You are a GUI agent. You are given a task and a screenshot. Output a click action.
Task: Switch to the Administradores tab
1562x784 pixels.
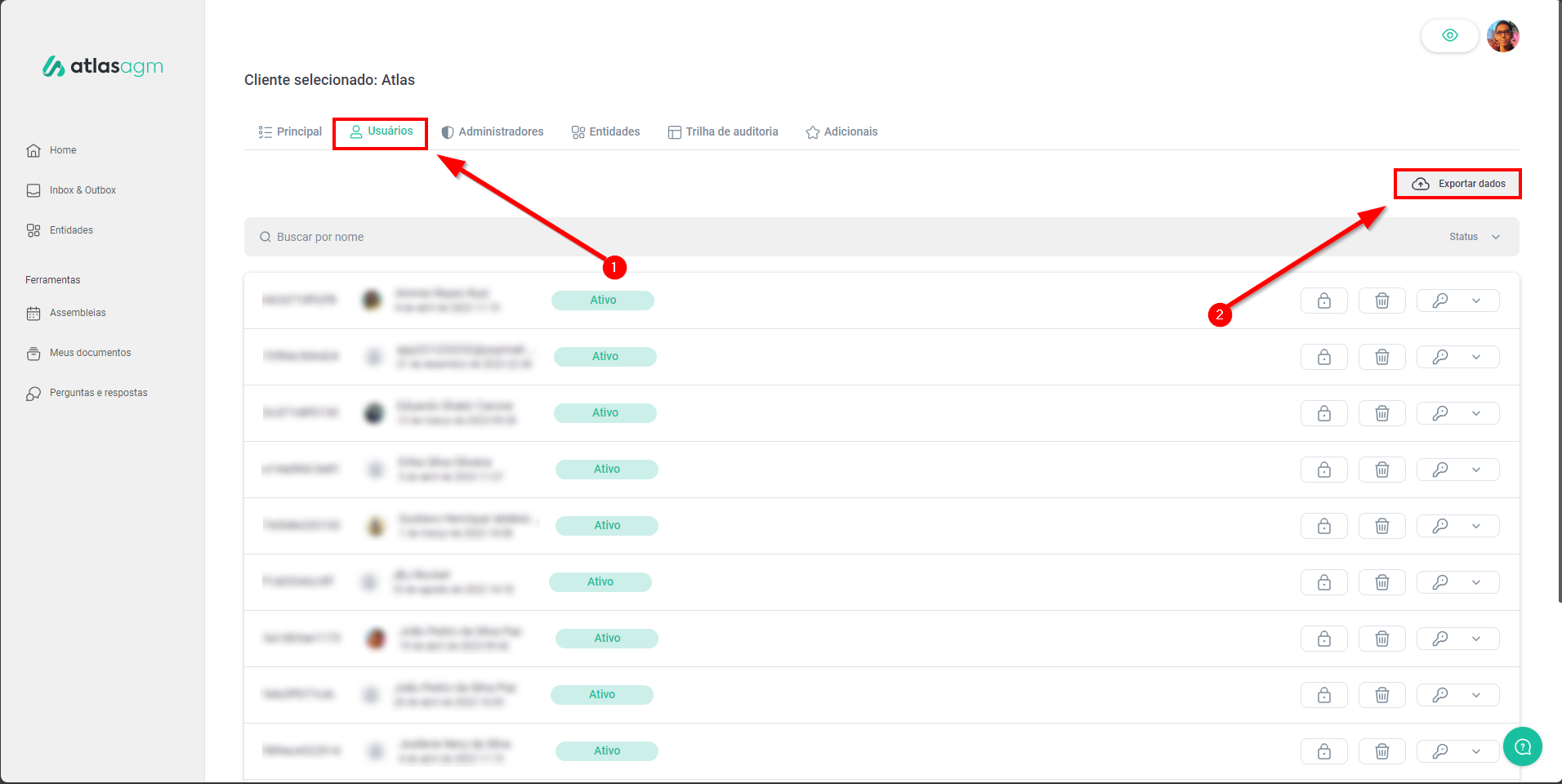pyautogui.click(x=492, y=131)
